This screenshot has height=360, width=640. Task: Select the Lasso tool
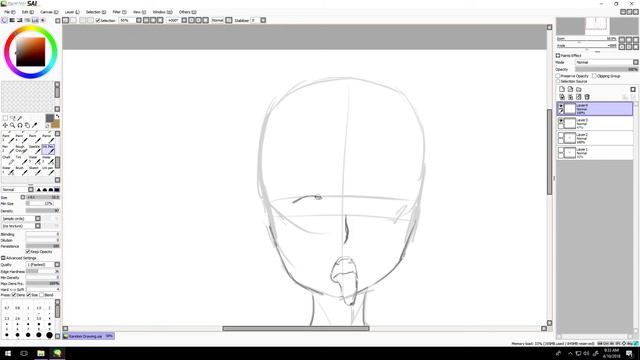click(x=13, y=118)
